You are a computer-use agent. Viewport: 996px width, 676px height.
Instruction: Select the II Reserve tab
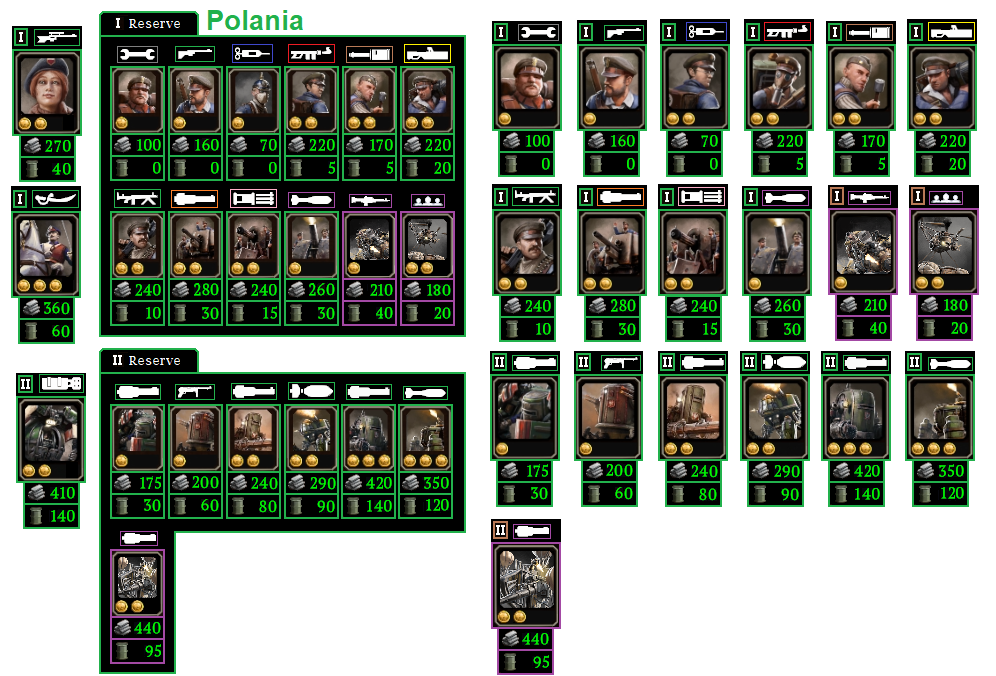click(149, 360)
